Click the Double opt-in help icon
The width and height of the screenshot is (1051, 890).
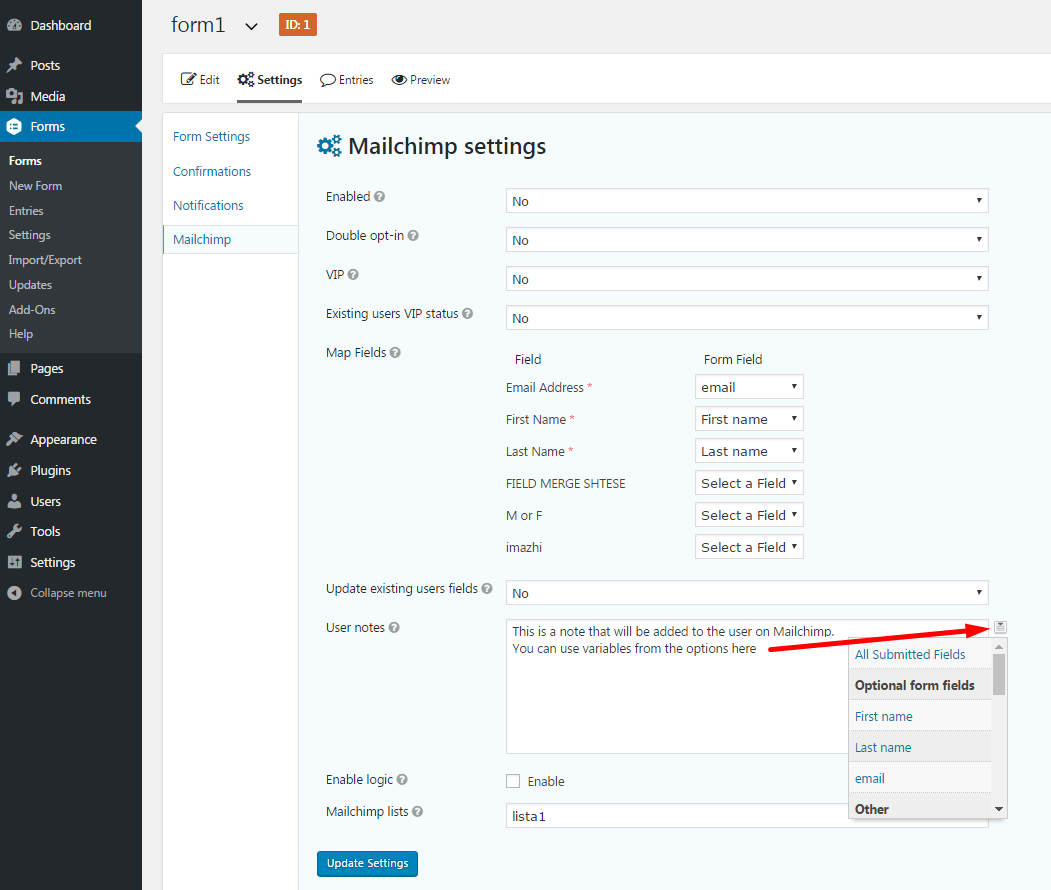tap(413, 236)
